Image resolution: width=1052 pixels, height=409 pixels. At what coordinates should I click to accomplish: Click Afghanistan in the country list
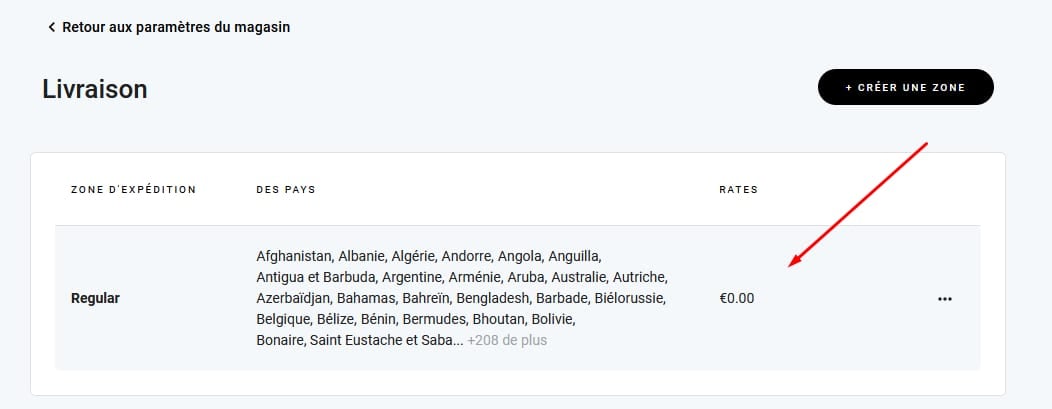click(x=294, y=256)
